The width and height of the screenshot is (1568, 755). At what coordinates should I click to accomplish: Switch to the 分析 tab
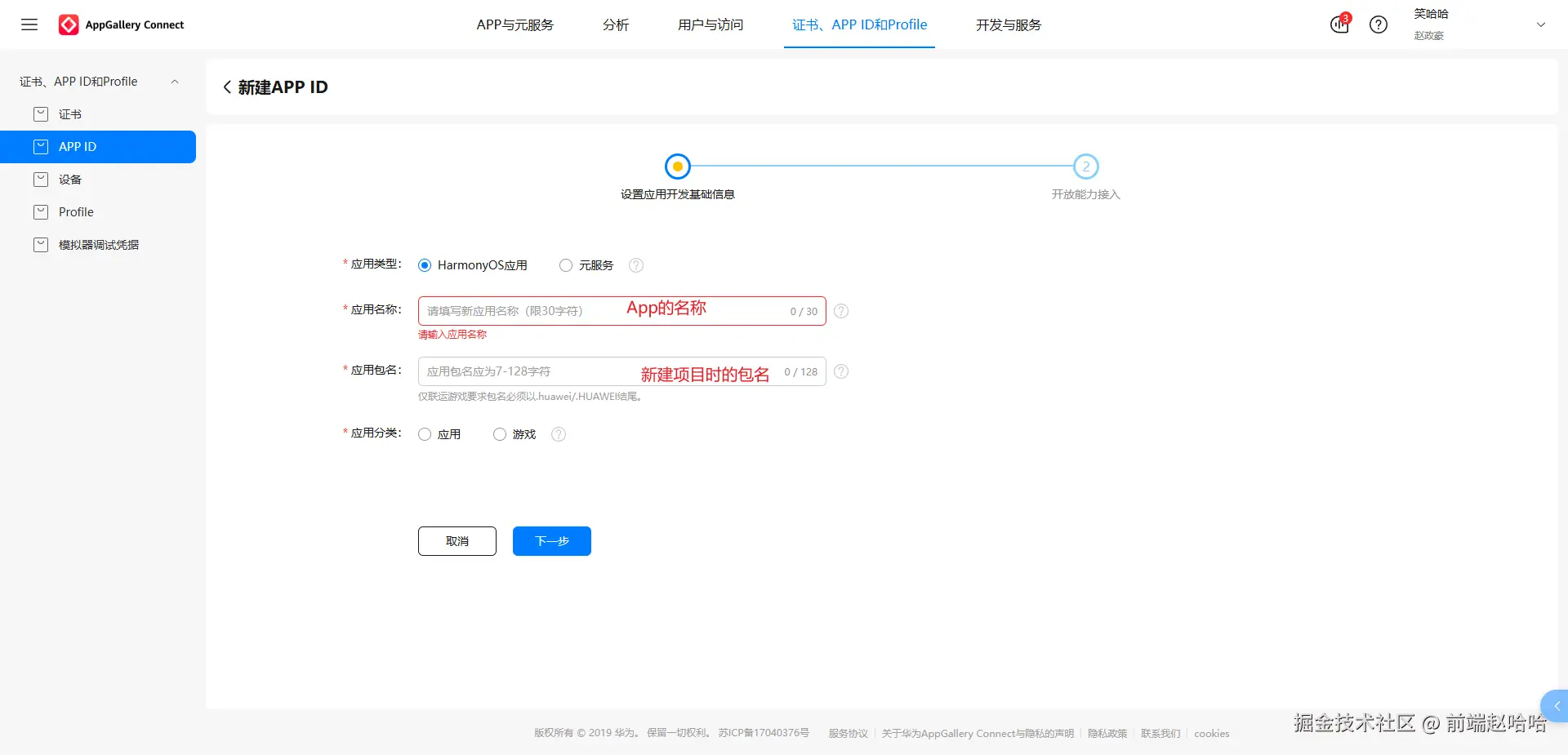click(616, 24)
